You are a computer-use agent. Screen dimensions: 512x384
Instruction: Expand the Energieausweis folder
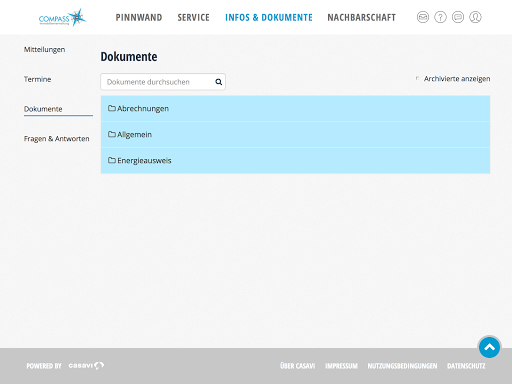tap(295, 161)
